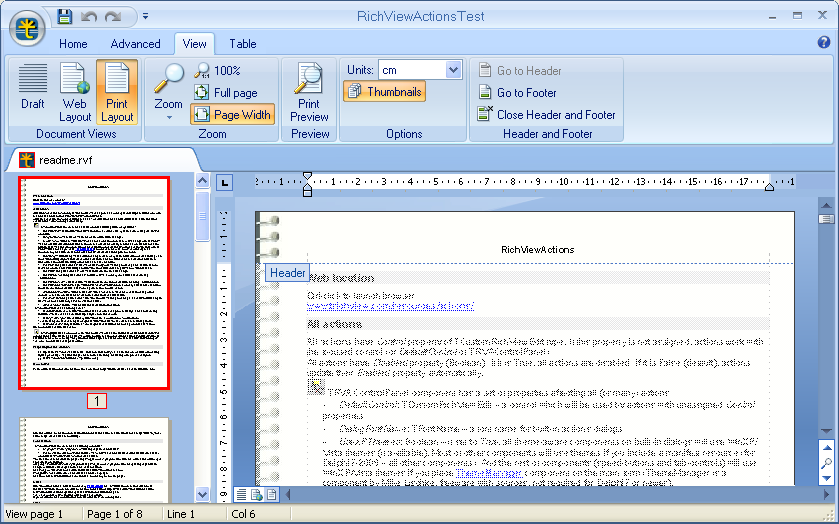
Task: Click the right indent marker on ruler
Action: [x=769, y=187]
